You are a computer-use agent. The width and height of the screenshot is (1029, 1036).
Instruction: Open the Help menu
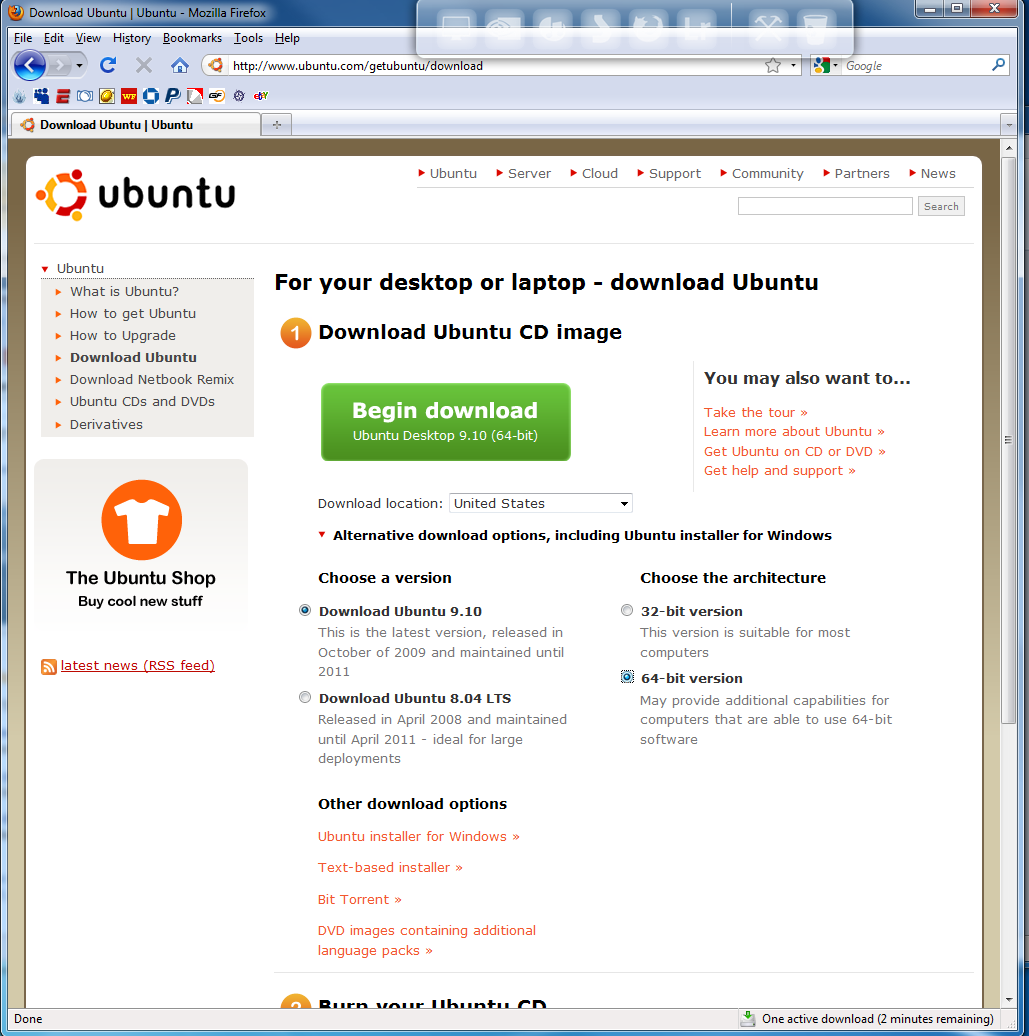(x=287, y=38)
